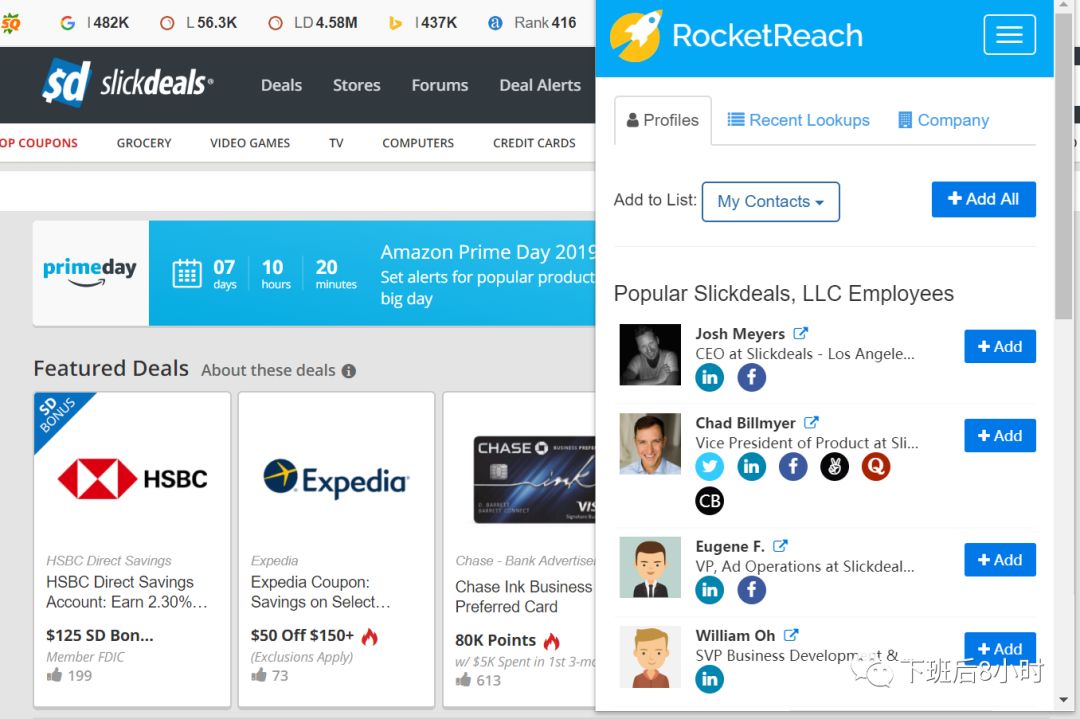Image resolution: width=1080 pixels, height=719 pixels.
Task: Open Chad Billmyer's name link
Action: (x=745, y=423)
